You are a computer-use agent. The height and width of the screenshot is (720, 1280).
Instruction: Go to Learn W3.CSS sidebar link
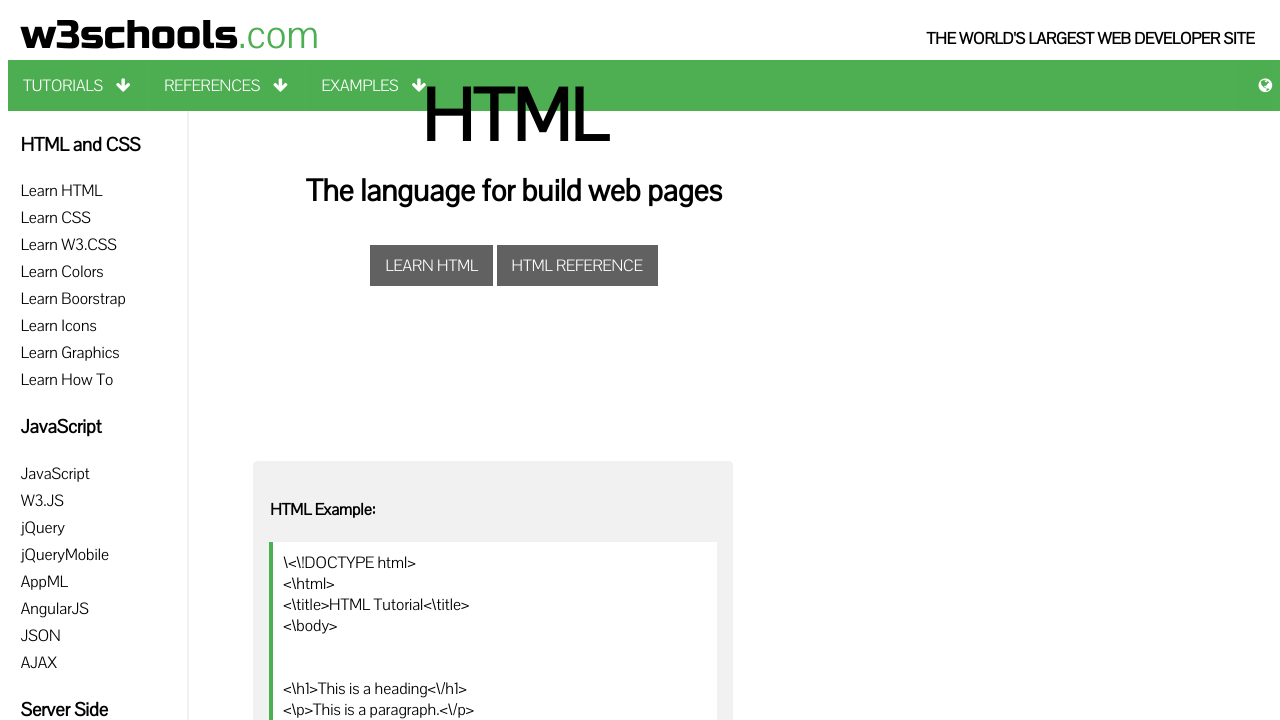click(x=69, y=245)
